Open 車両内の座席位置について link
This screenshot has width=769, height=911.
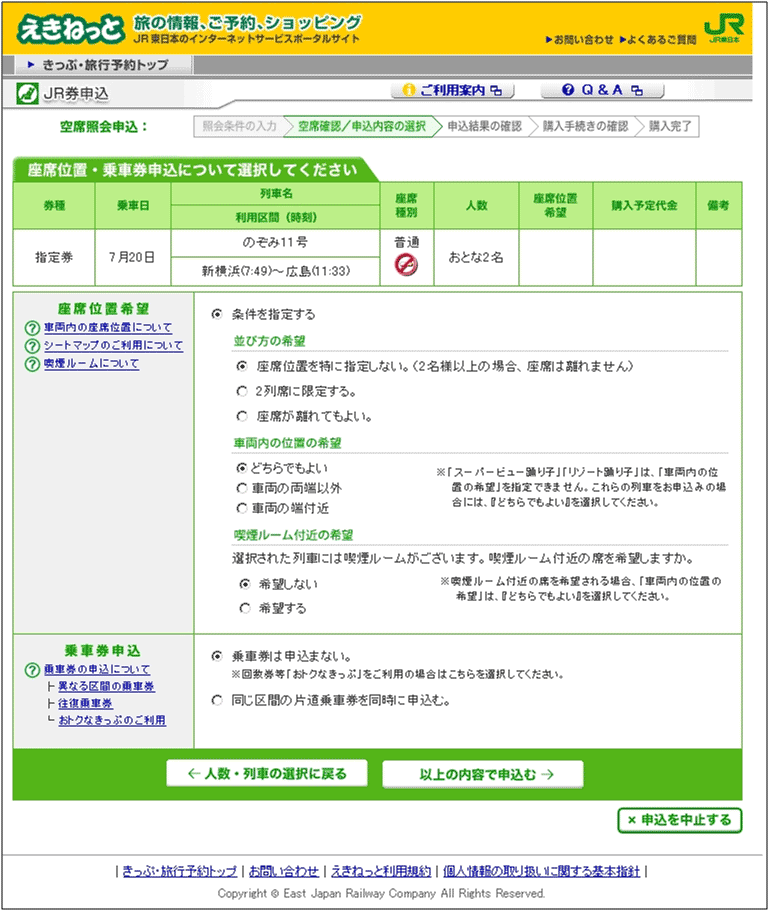pyautogui.click(x=108, y=328)
